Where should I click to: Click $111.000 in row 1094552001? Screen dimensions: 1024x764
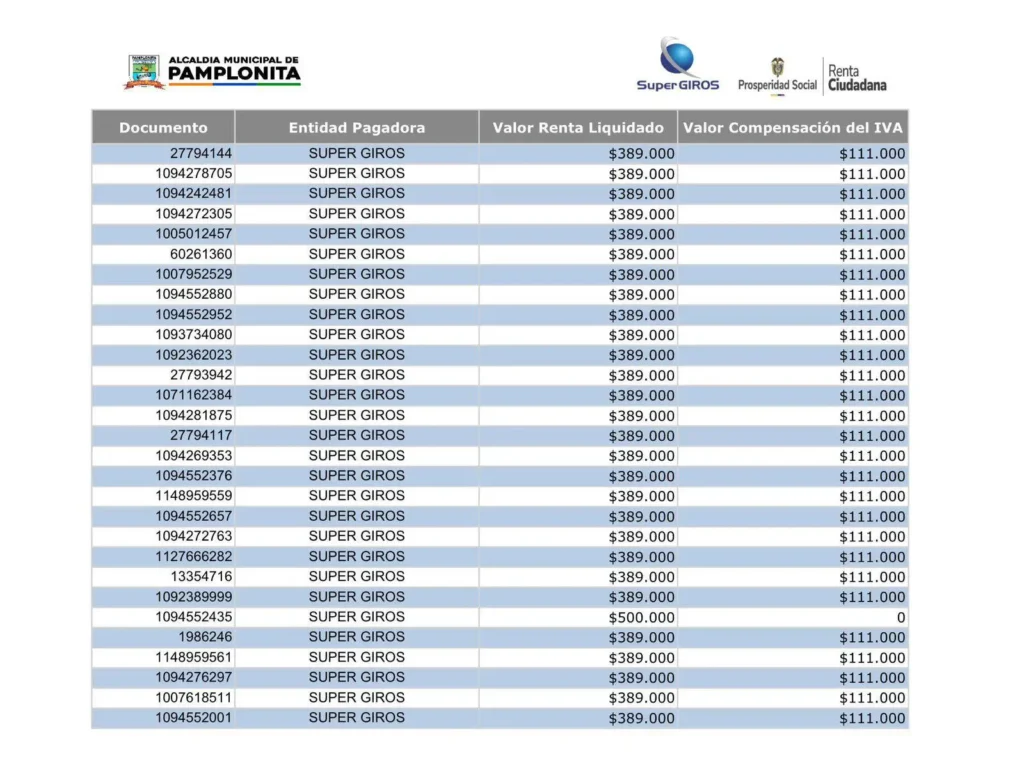coord(872,718)
